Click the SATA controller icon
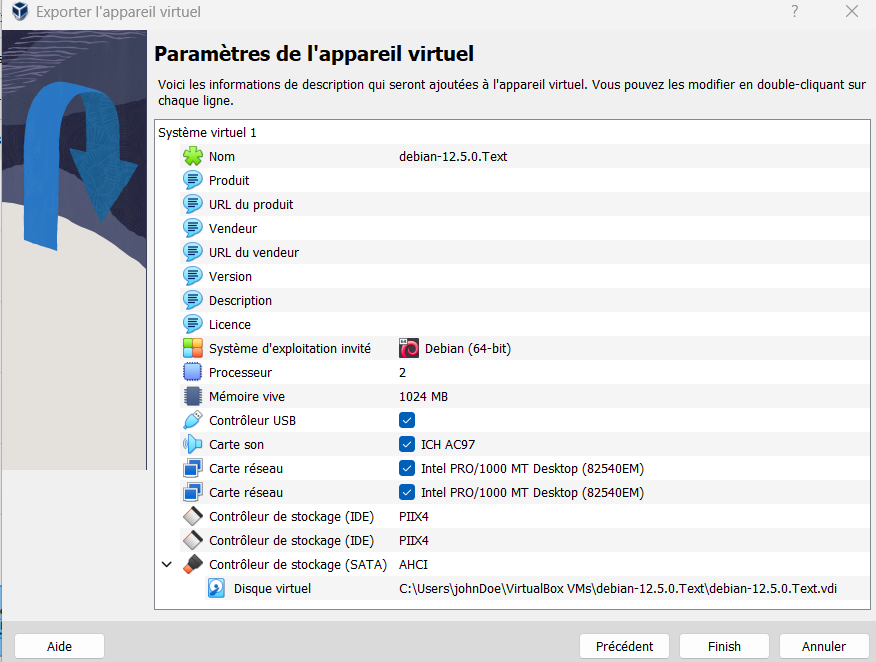The height and width of the screenshot is (662, 876). pos(193,564)
